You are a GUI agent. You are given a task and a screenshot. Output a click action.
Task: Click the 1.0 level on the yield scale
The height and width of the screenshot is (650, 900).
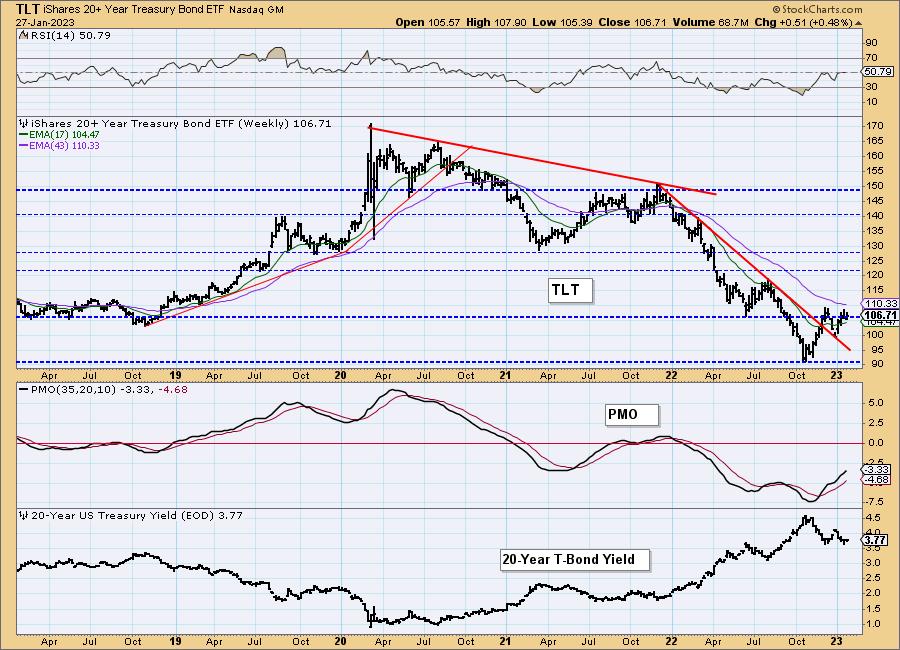pyautogui.click(x=873, y=624)
